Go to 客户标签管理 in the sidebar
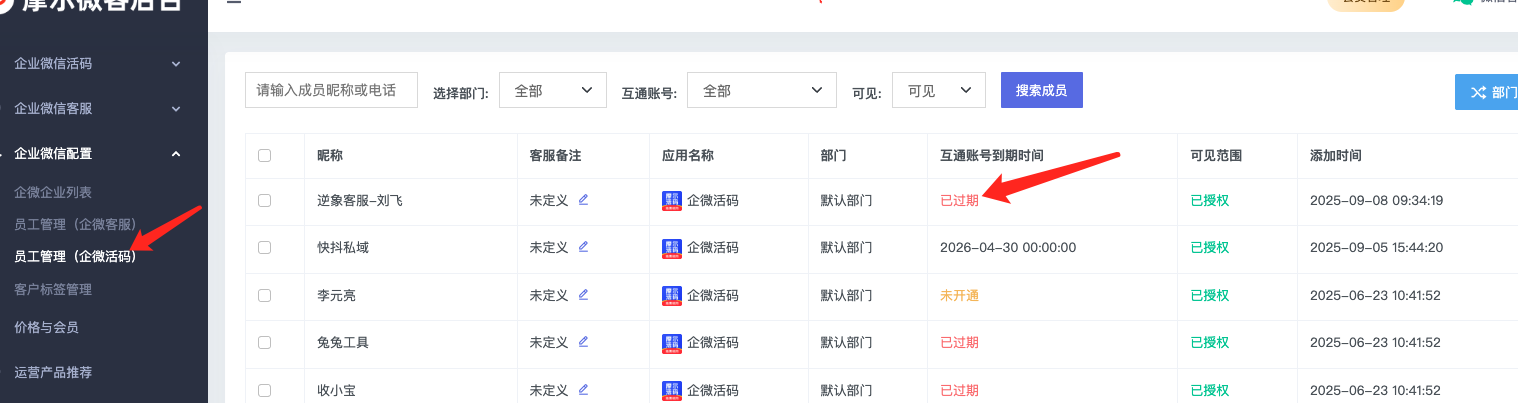 (x=53, y=289)
